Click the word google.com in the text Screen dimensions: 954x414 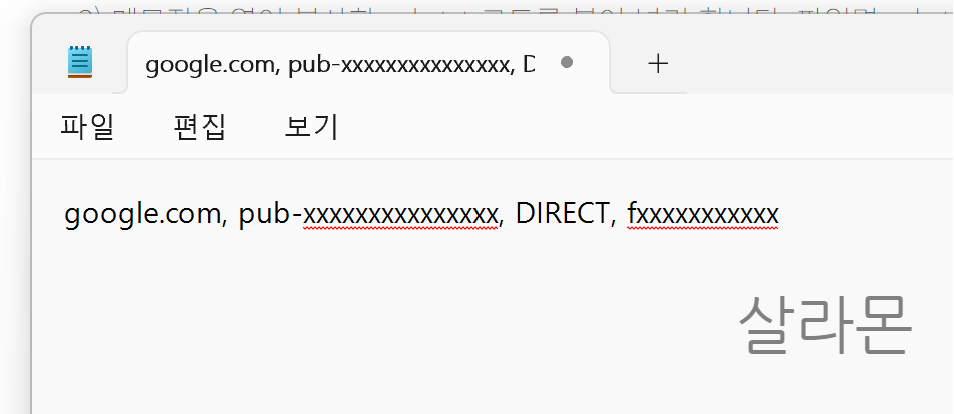145,214
